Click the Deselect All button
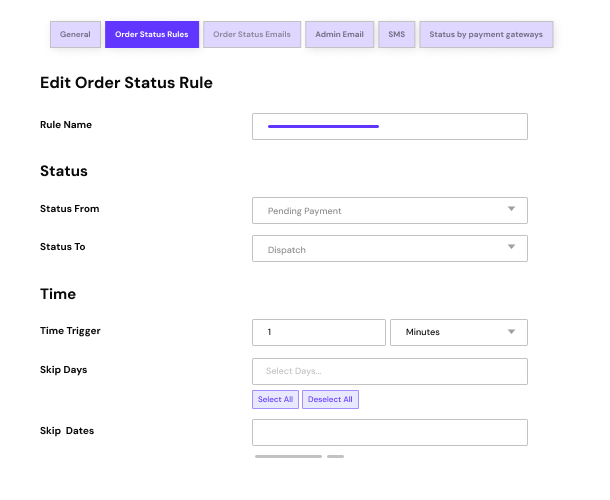This screenshot has height=500, width=610. click(x=330, y=400)
